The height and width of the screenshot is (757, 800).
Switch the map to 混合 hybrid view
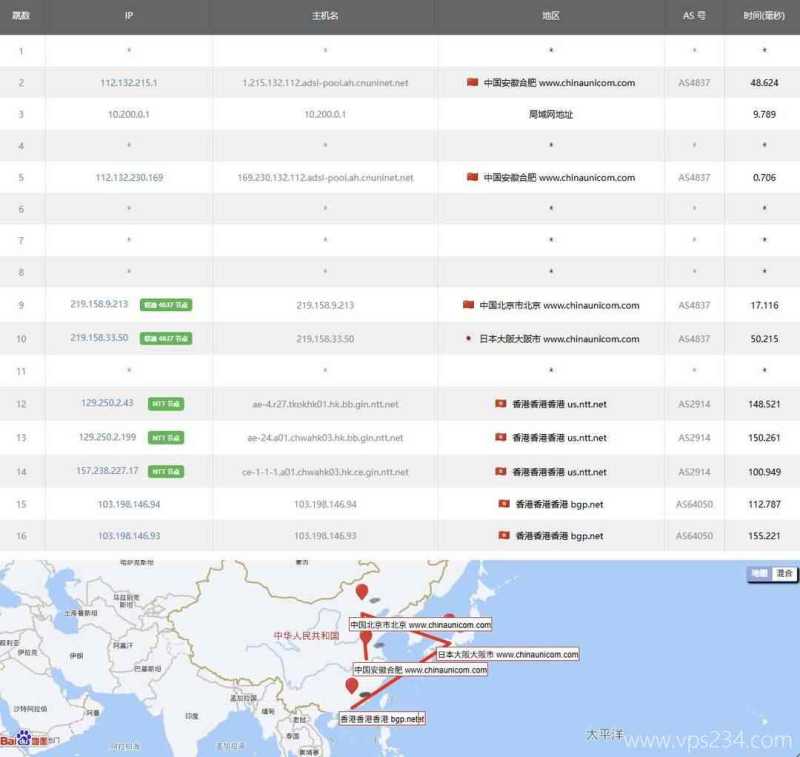coord(784,573)
